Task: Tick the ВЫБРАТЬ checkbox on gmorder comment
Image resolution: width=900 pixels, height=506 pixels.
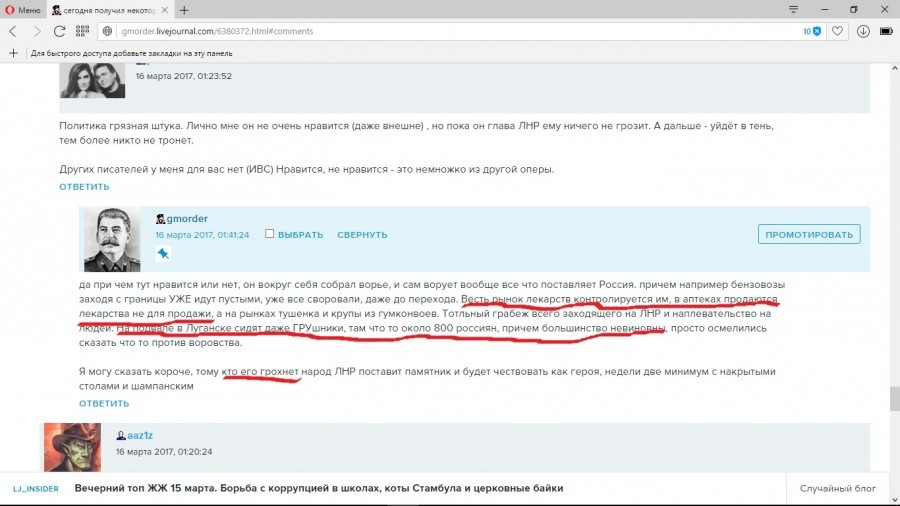Action: pyautogui.click(x=270, y=234)
